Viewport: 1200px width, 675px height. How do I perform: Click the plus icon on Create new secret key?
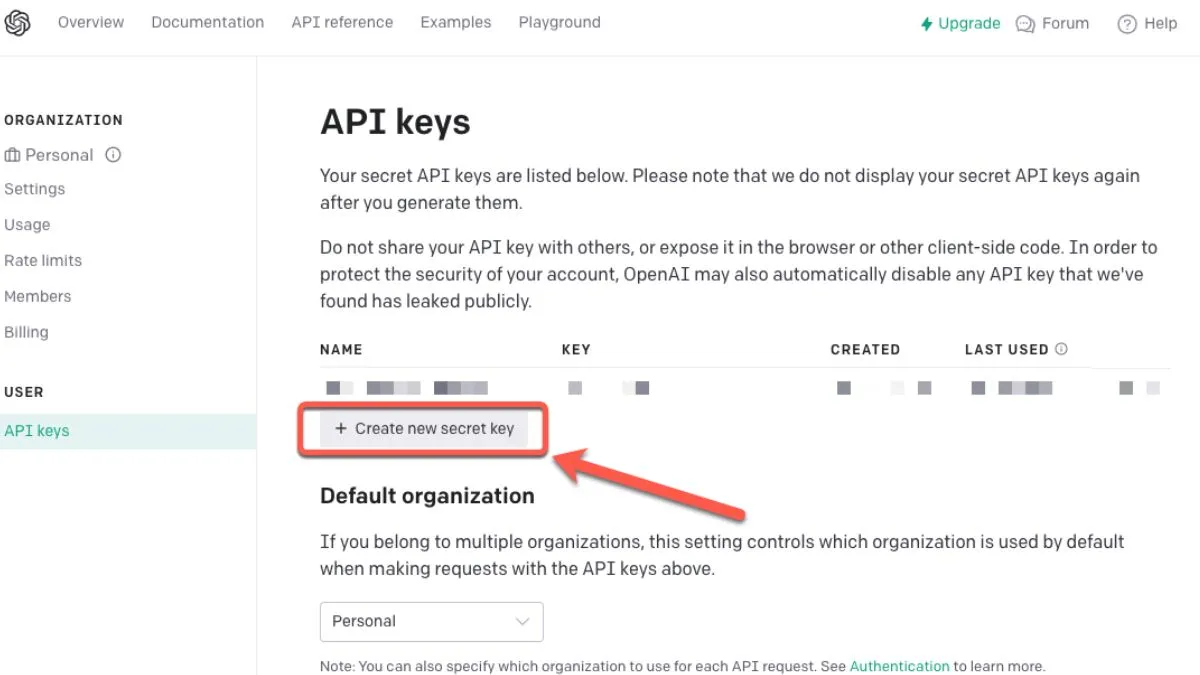pyautogui.click(x=340, y=428)
